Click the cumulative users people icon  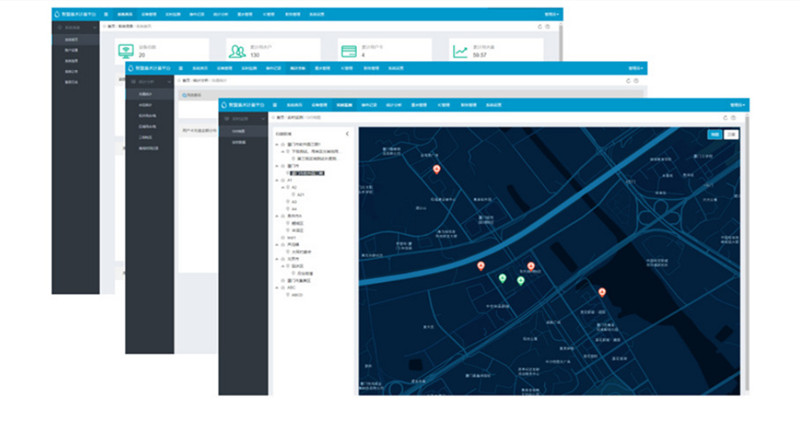point(236,52)
